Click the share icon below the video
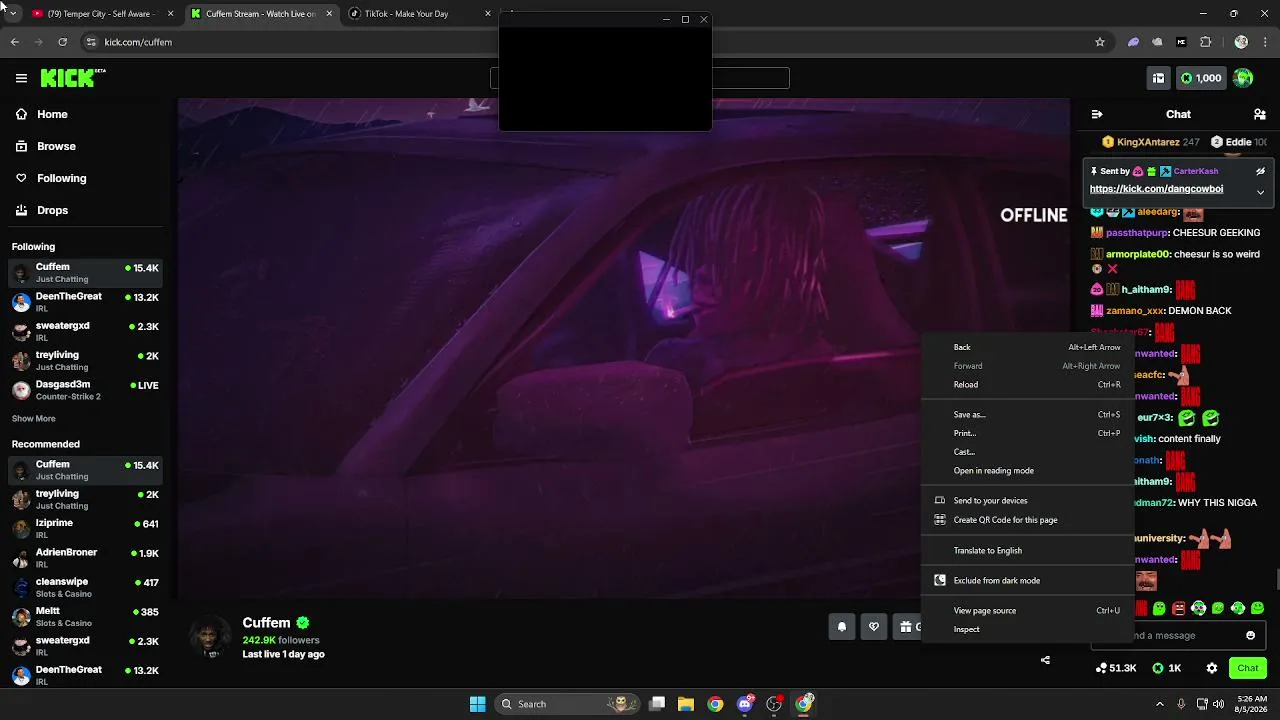1280x720 pixels. (1045, 660)
